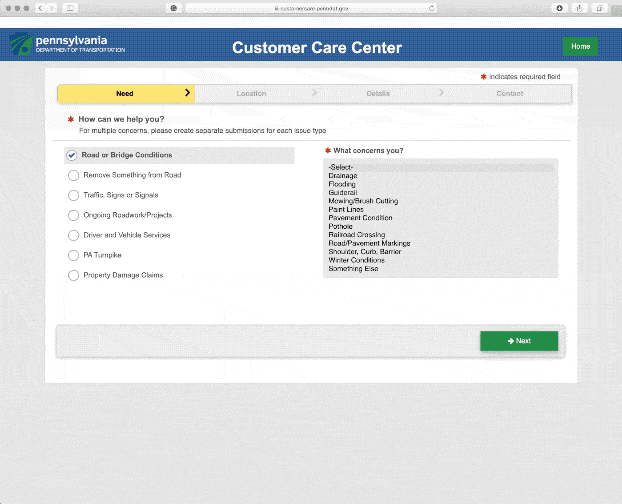Screen dimensions: 622x504
Task: Select Winter Conditions from concerns list
Action: click(356, 260)
